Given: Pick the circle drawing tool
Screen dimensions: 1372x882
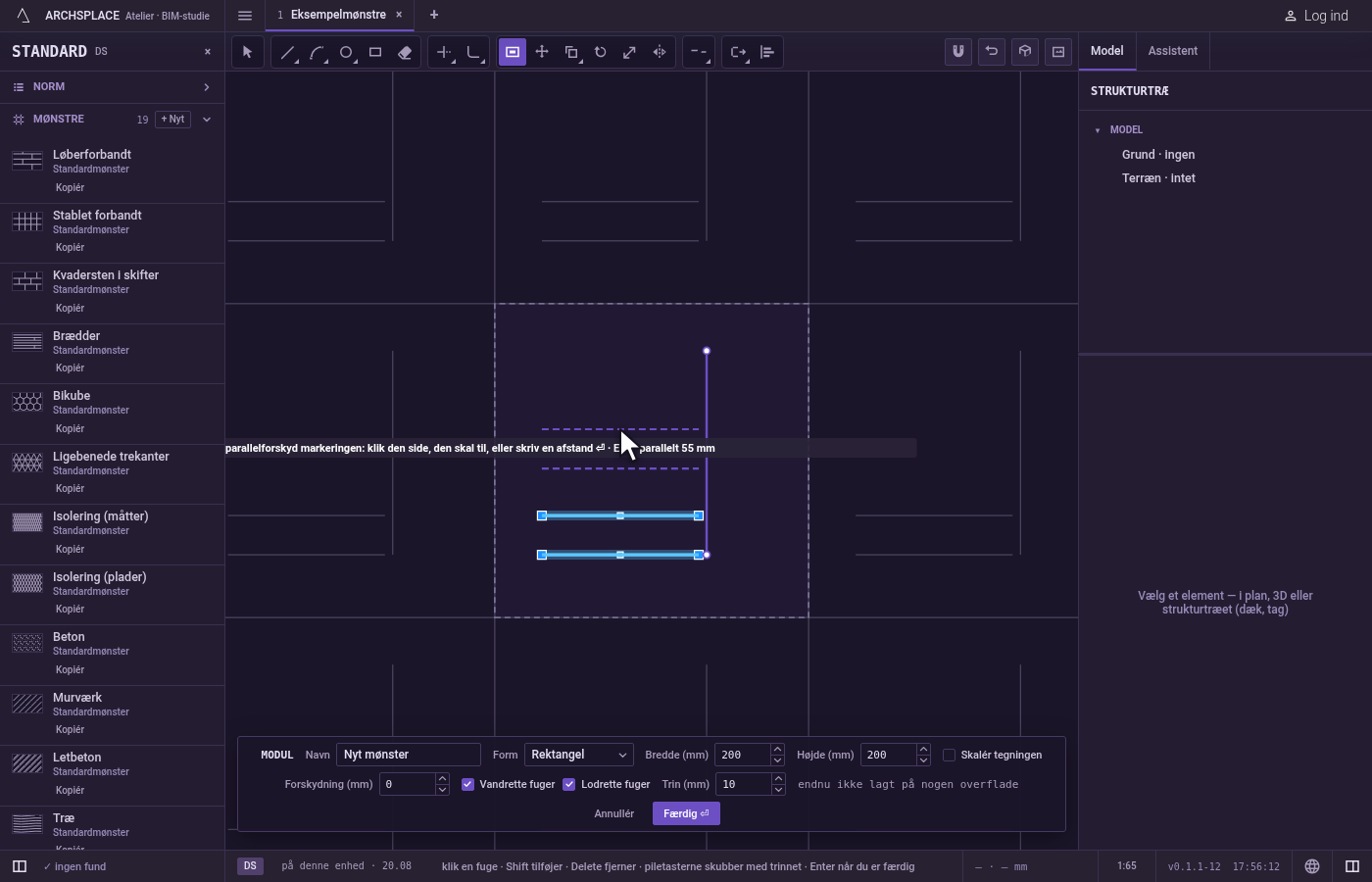Looking at the screenshot, I should [346, 52].
